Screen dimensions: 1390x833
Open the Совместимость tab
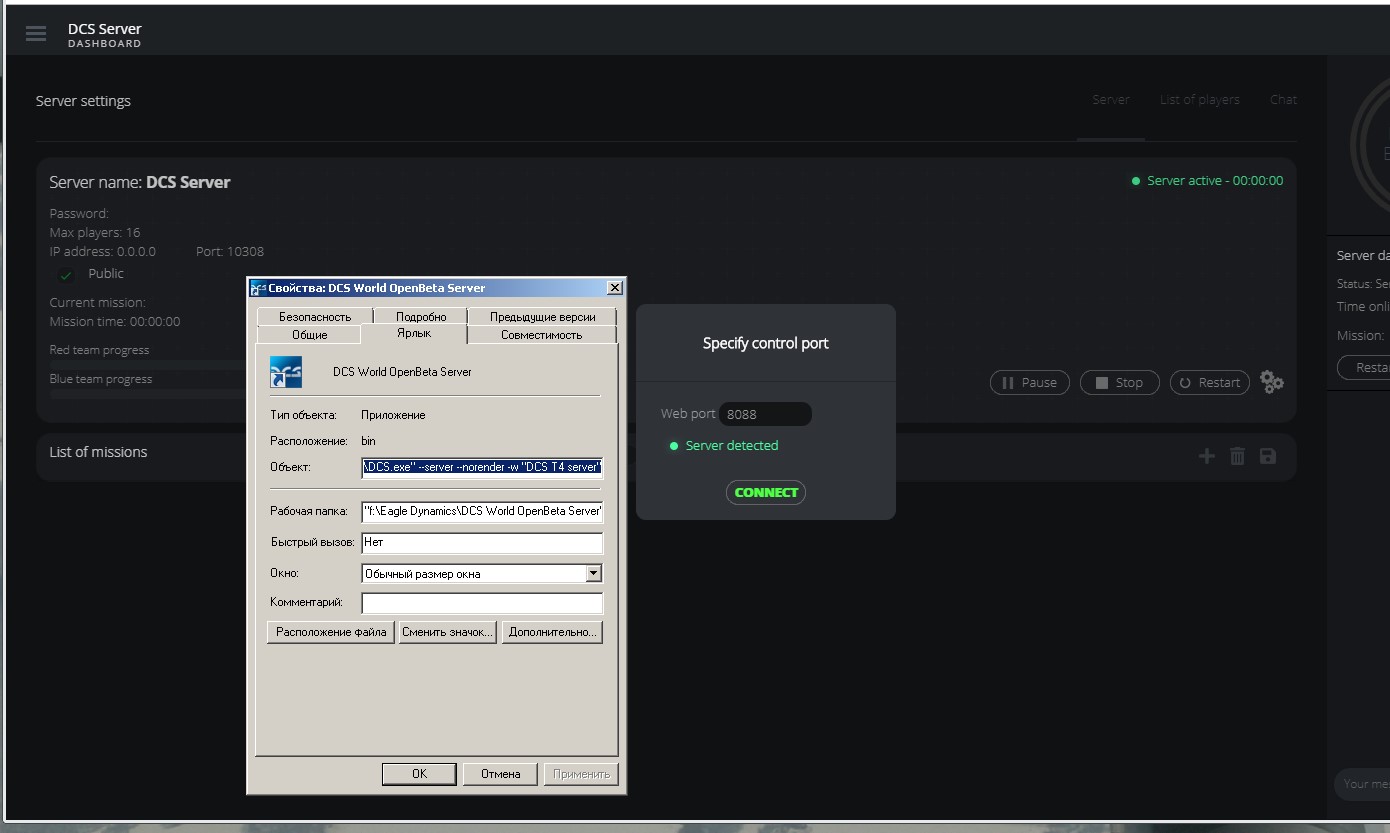tap(541, 335)
